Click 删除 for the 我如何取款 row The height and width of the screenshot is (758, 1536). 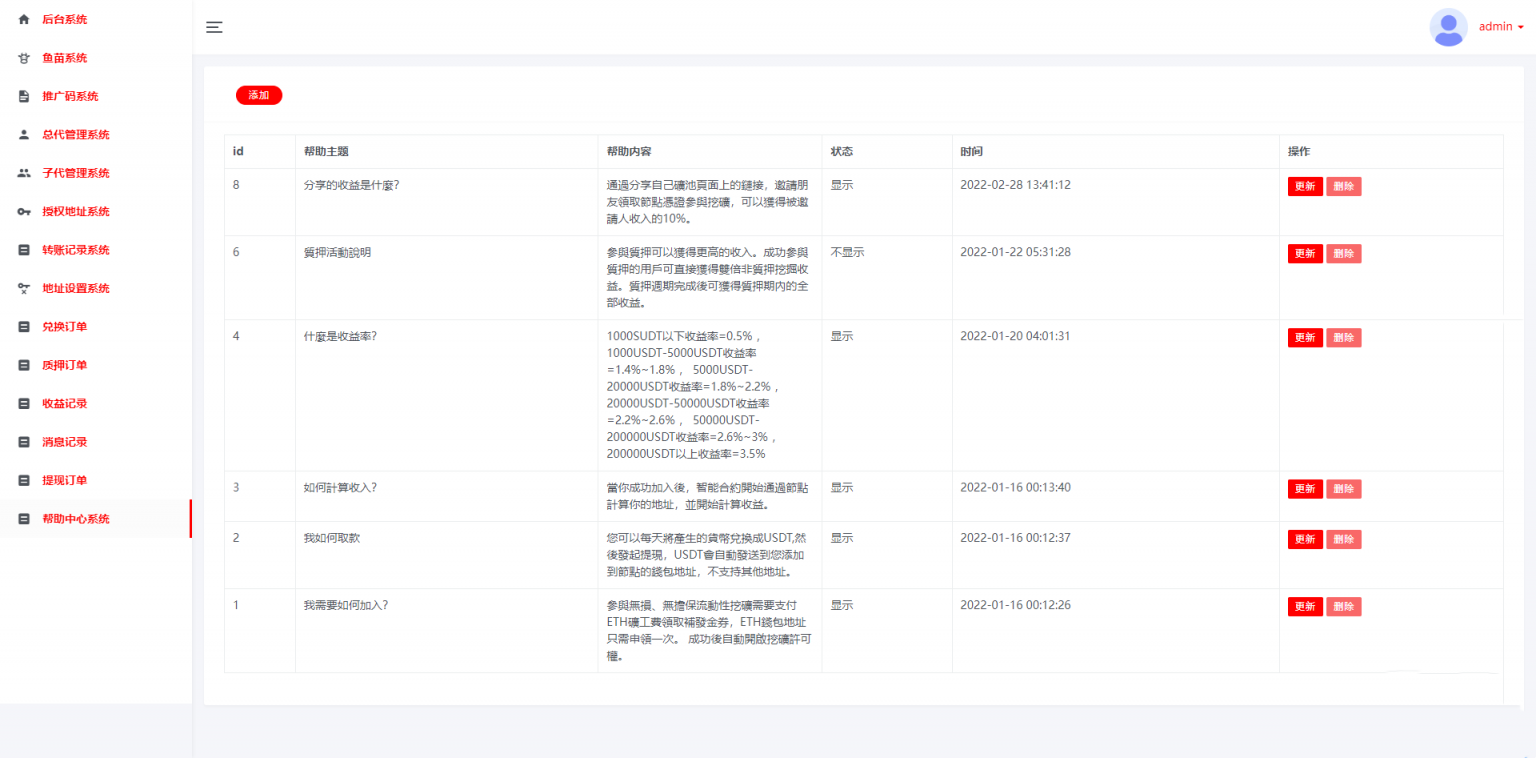pyautogui.click(x=1343, y=539)
